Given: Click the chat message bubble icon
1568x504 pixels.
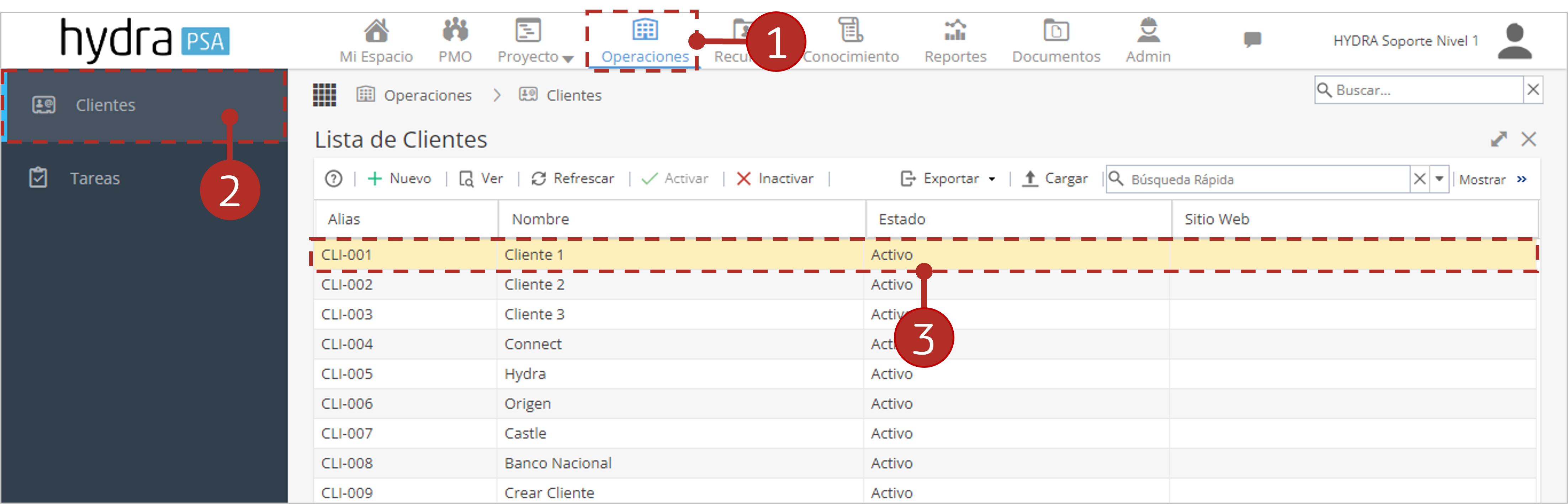Looking at the screenshot, I should point(1252,40).
